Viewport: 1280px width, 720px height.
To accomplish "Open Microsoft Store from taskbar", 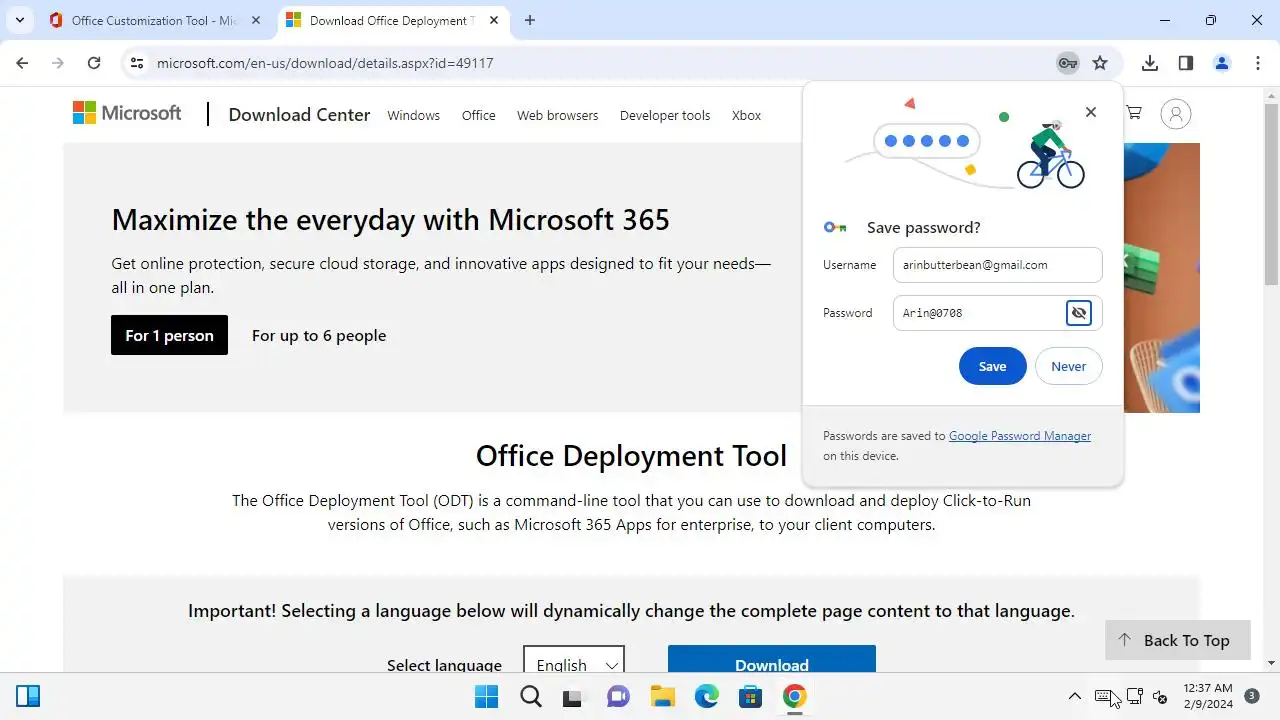I will pos(750,697).
